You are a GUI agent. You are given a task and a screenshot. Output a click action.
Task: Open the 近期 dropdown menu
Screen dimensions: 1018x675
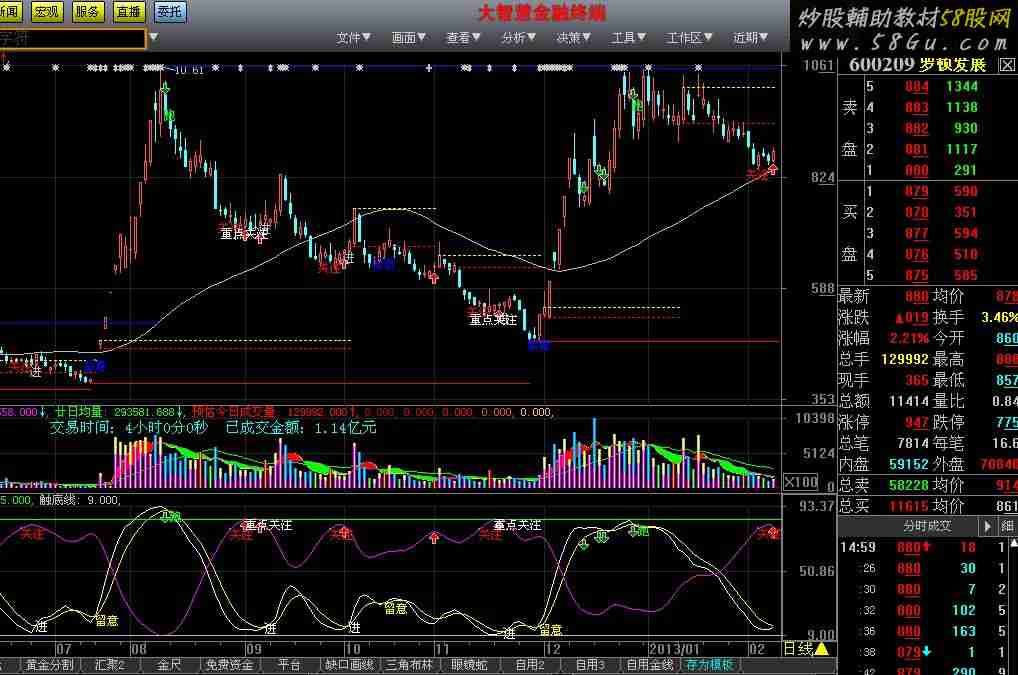751,38
